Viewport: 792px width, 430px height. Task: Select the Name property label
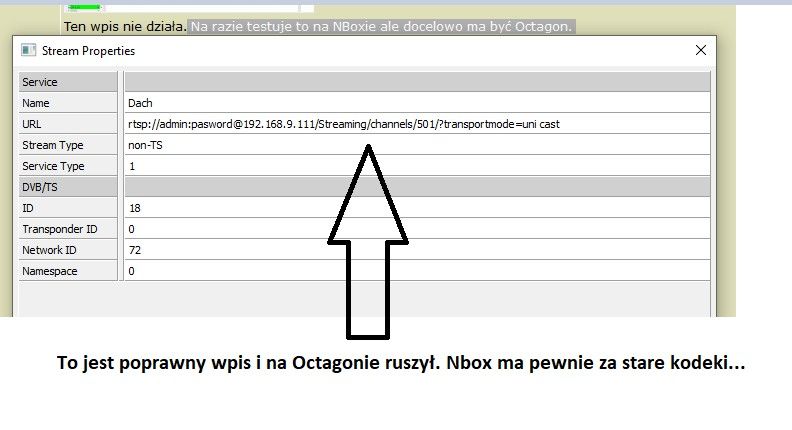[x=68, y=103]
